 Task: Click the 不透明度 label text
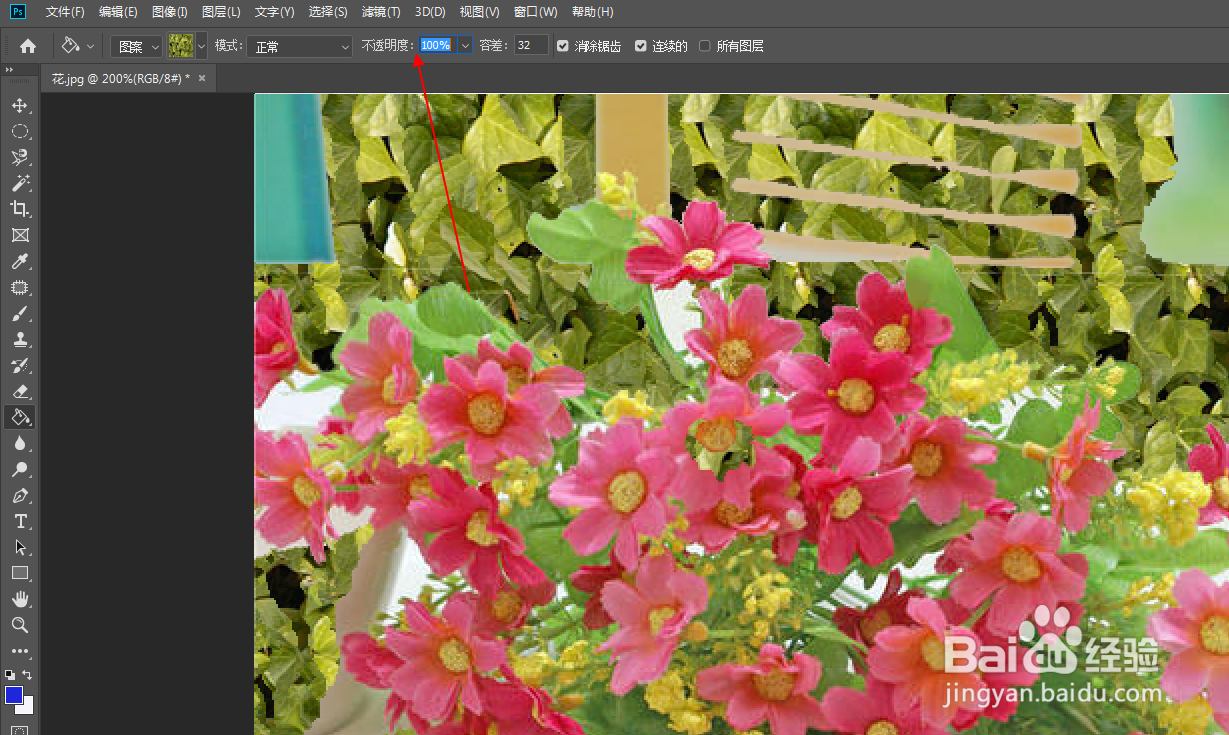coord(388,46)
